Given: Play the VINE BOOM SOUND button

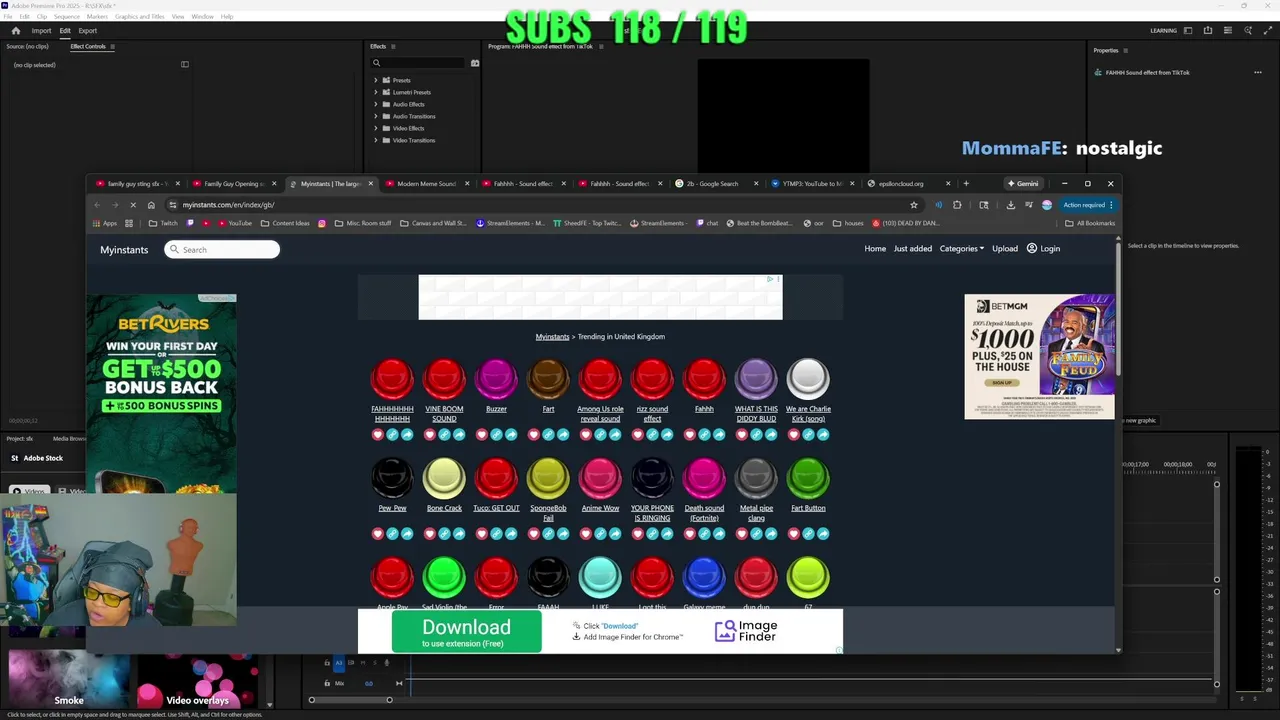Looking at the screenshot, I should [444, 379].
